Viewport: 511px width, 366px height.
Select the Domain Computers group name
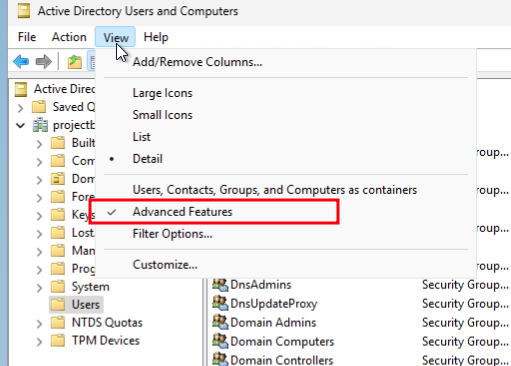(282, 342)
